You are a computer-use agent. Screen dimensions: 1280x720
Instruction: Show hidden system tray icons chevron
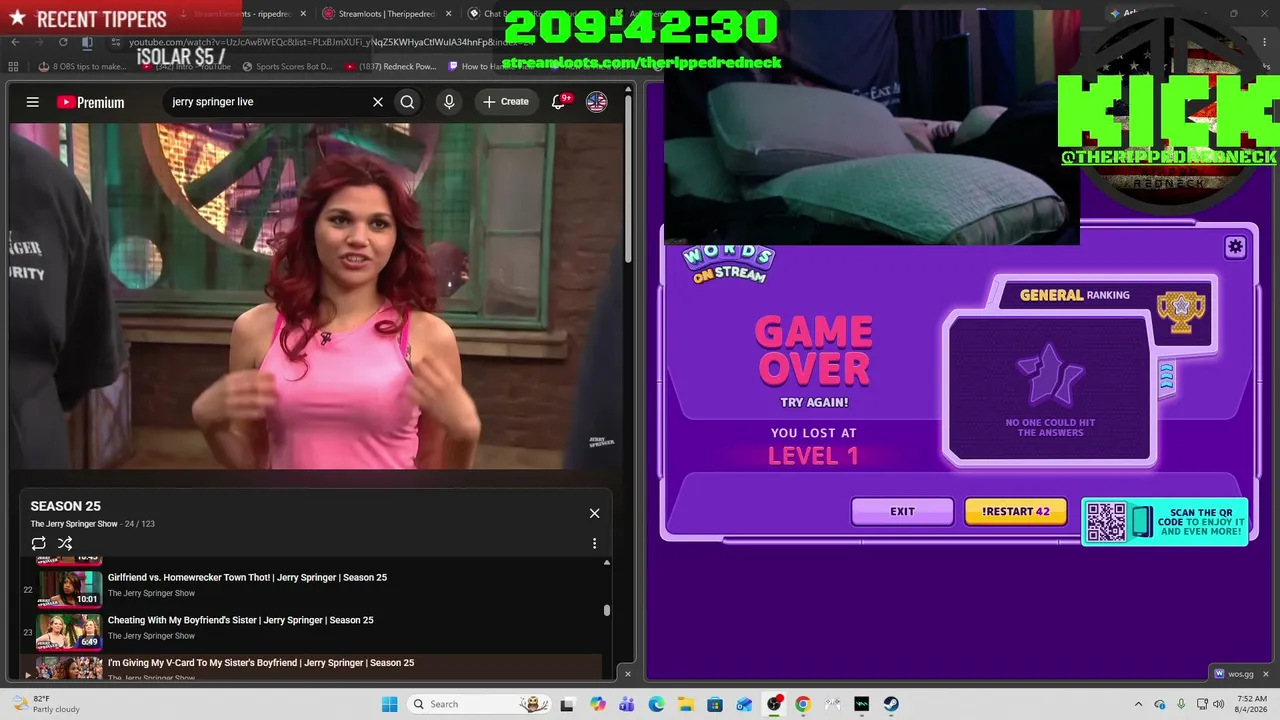click(x=1138, y=704)
